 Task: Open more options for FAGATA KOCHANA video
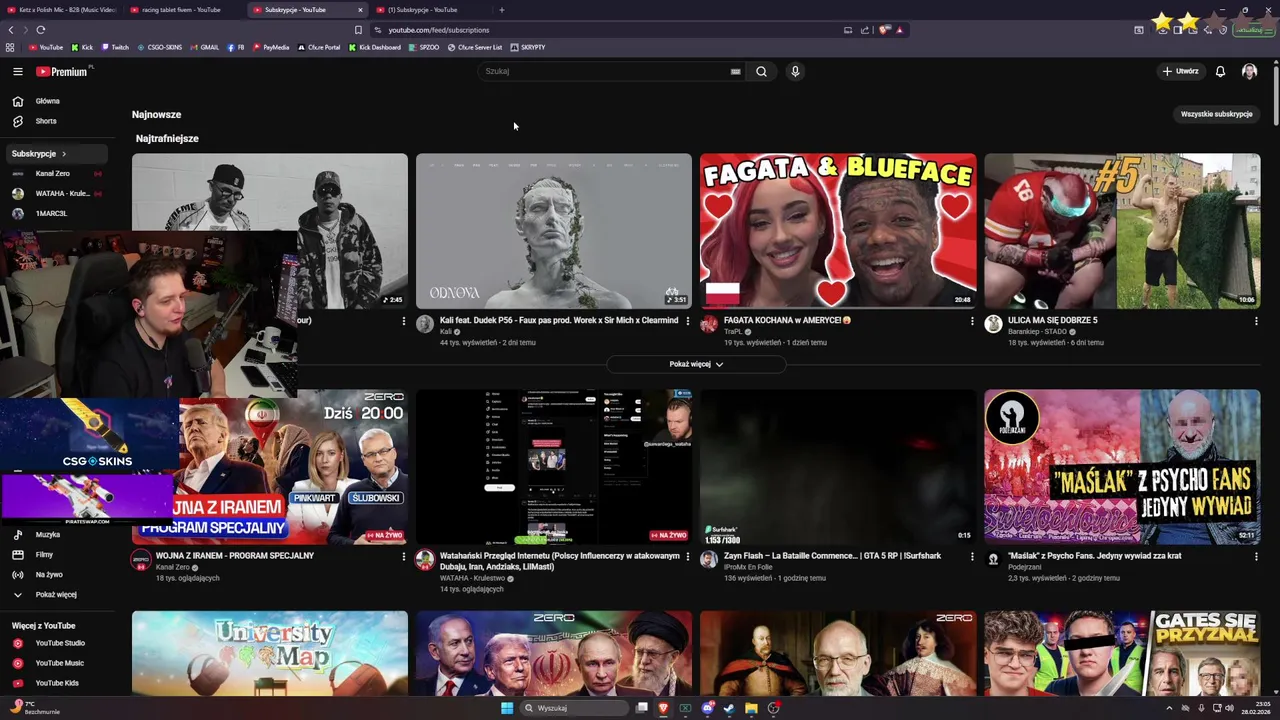tap(972, 321)
